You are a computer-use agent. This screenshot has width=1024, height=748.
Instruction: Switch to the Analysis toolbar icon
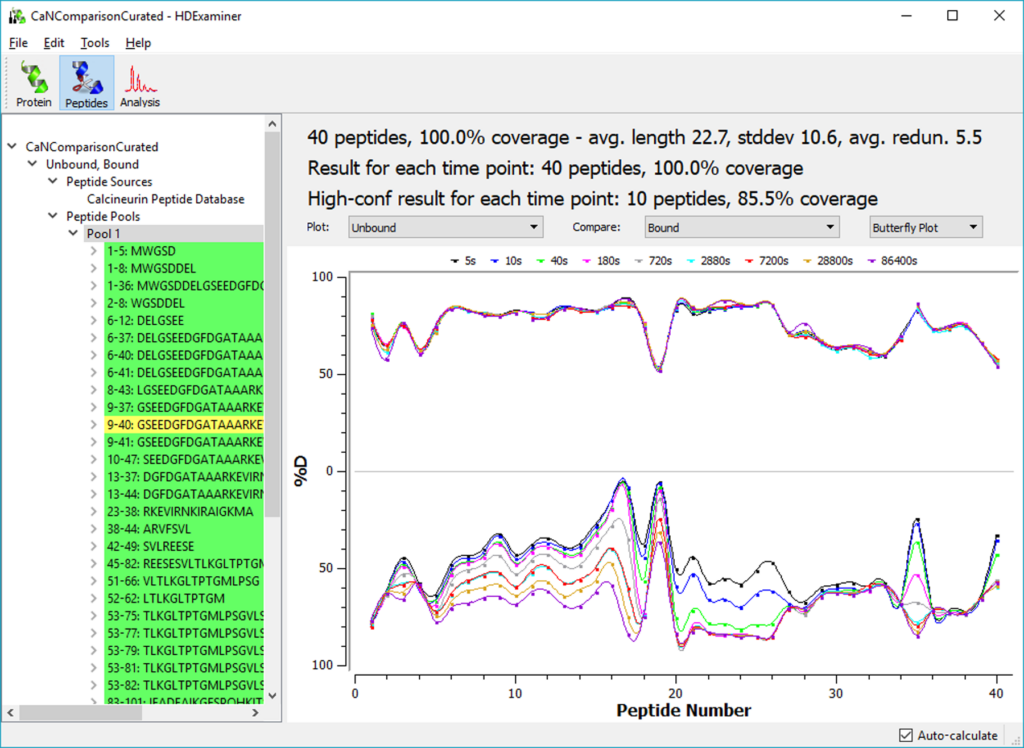tap(140, 83)
